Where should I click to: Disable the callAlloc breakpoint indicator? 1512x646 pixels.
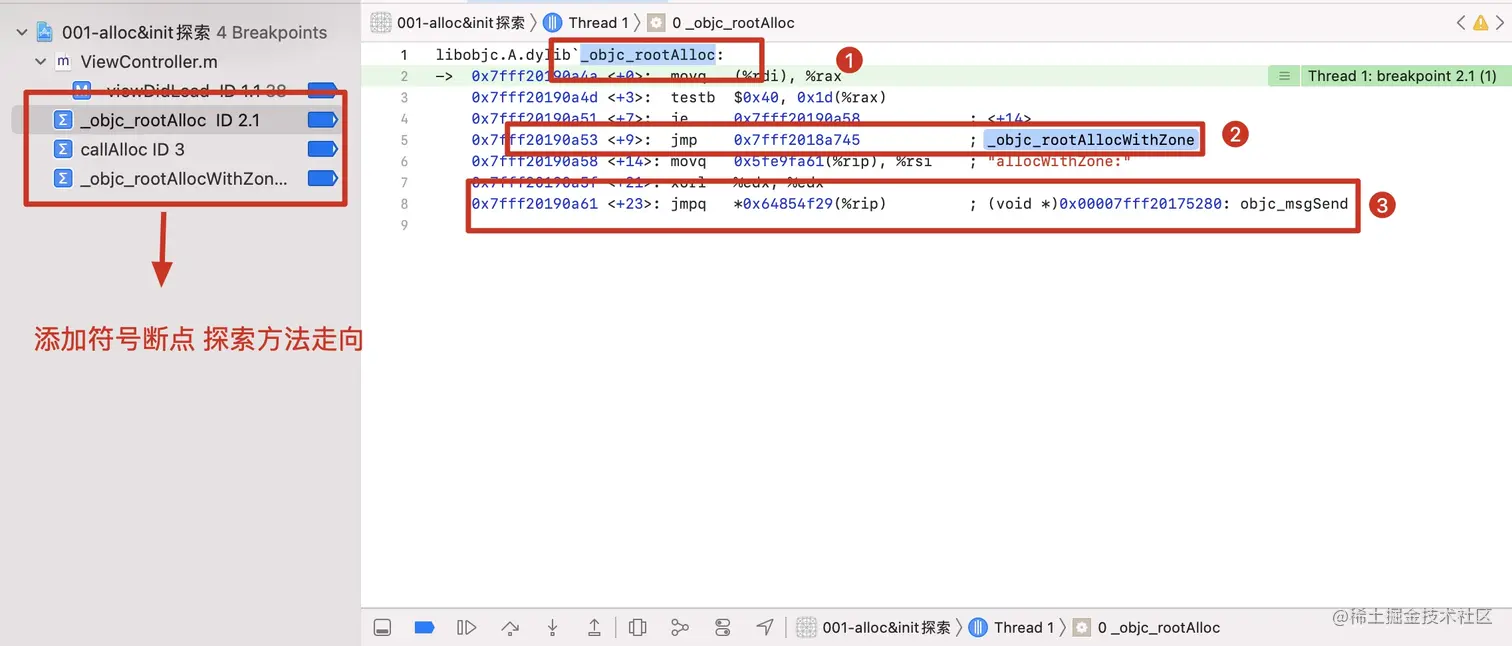[x=322, y=149]
